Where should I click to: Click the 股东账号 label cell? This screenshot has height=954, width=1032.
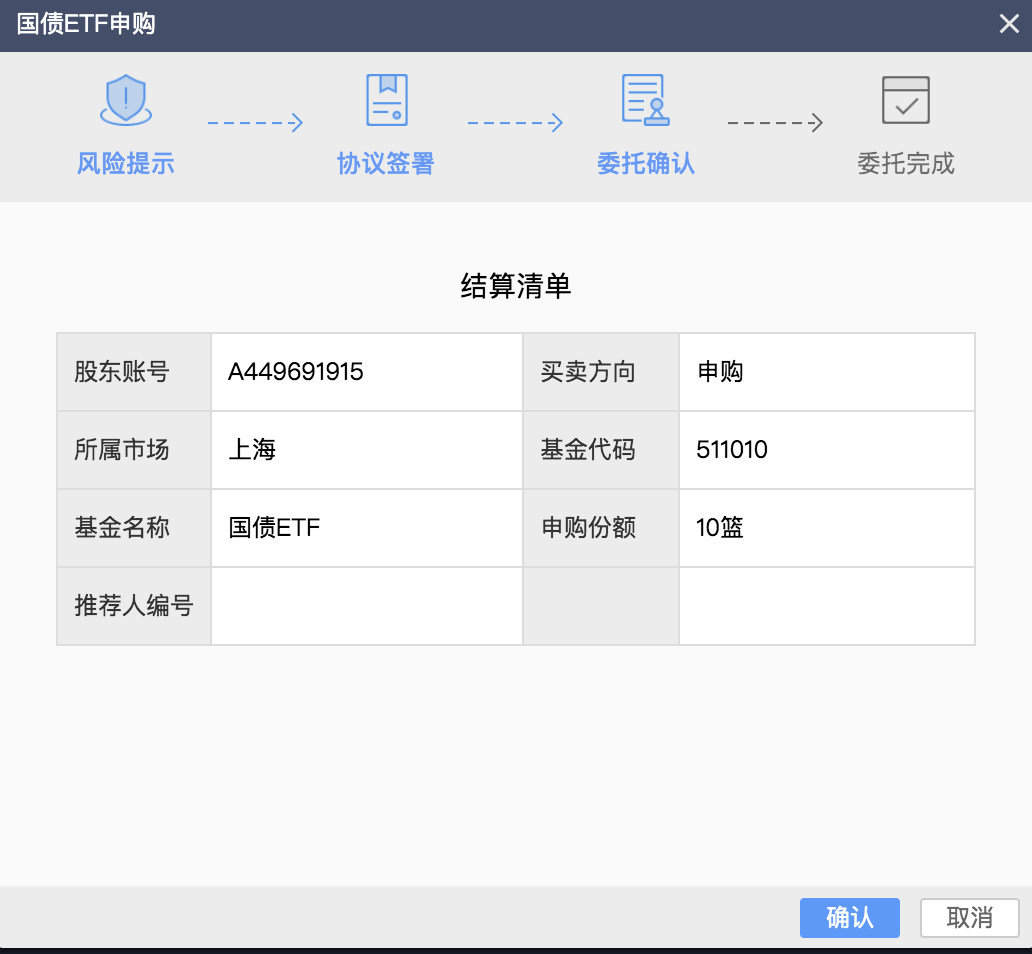pyautogui.click(x=122, y=372)
